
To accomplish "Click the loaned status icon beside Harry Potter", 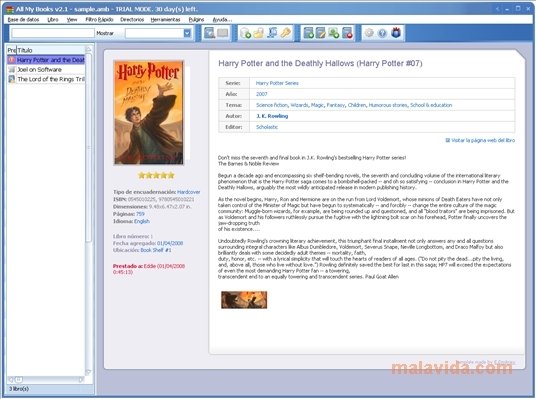I will (12, 60).
